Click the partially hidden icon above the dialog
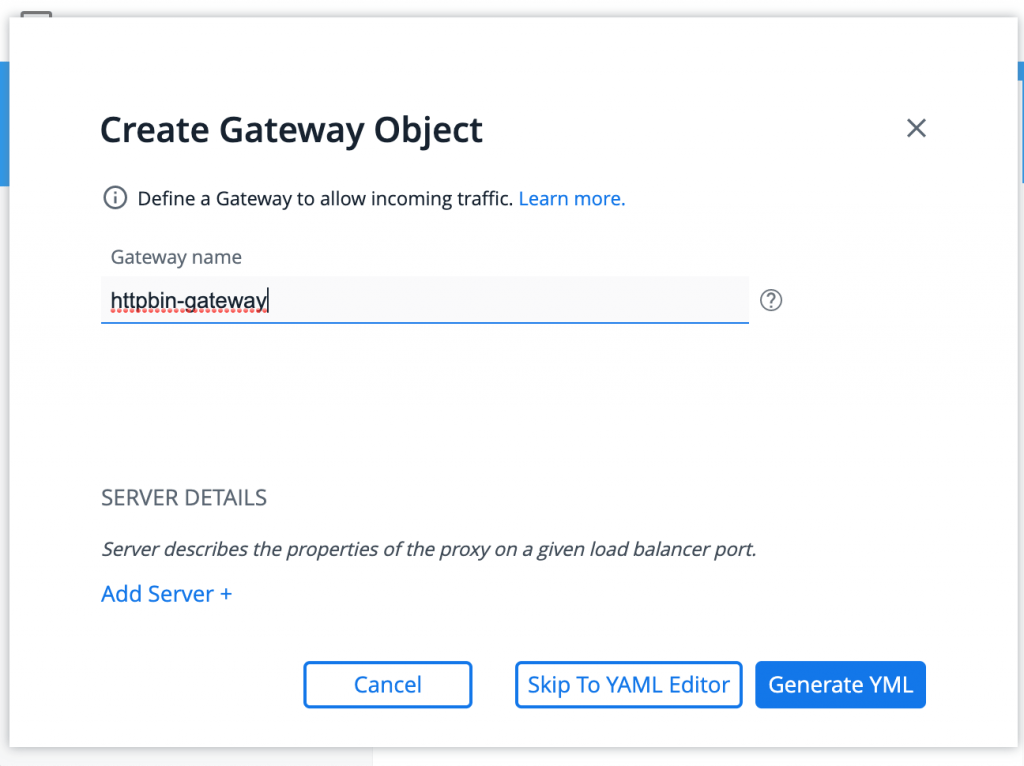The width and height of the screenshot is (1024, 766). pyautogui.click(x=36, y=14)
